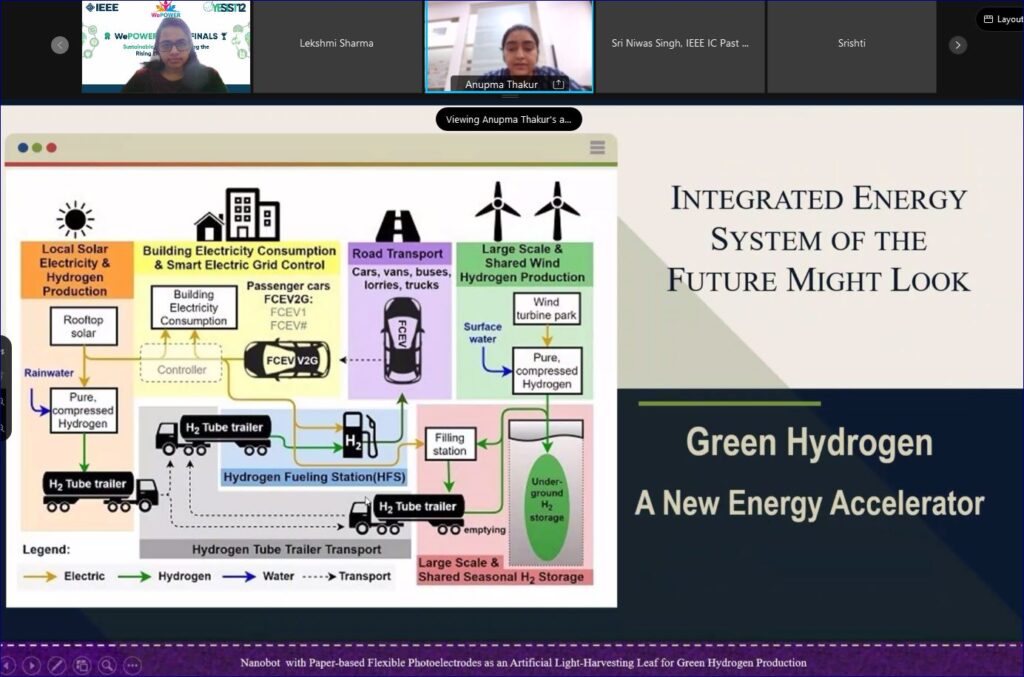Click the H2 Tube trailer labeled emptying

pos(407,514)
